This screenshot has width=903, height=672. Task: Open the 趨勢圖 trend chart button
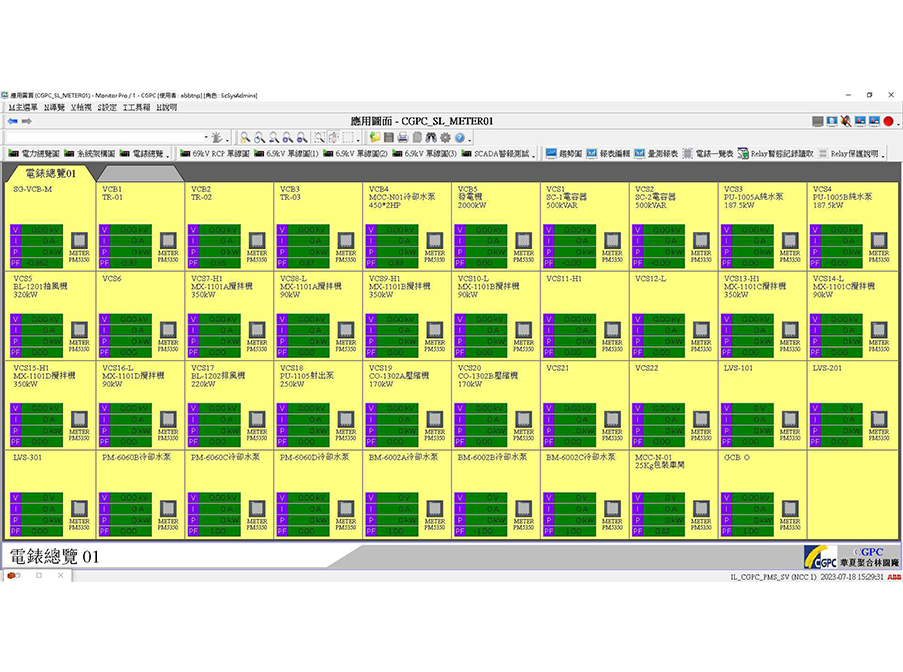563,154
